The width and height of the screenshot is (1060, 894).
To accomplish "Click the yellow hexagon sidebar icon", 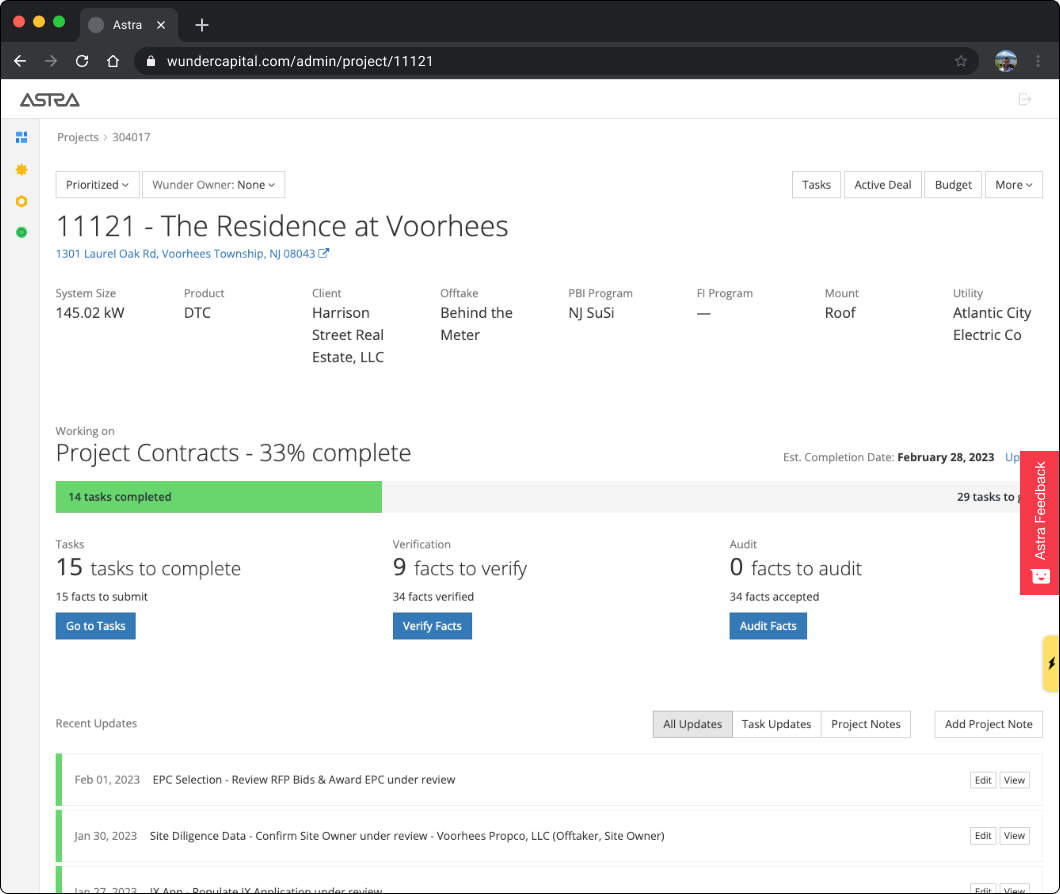I will tap(21, 201).
